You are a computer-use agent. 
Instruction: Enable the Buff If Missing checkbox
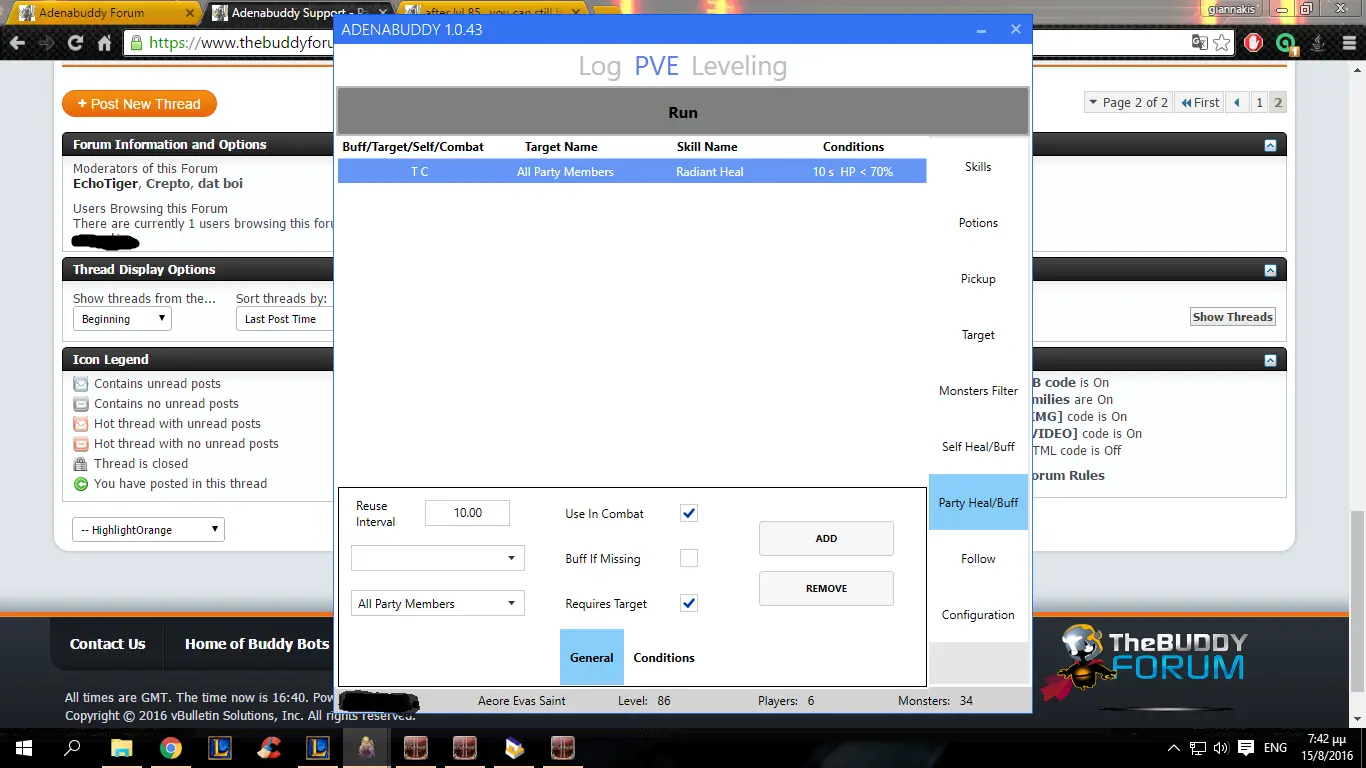pos(689,558)
